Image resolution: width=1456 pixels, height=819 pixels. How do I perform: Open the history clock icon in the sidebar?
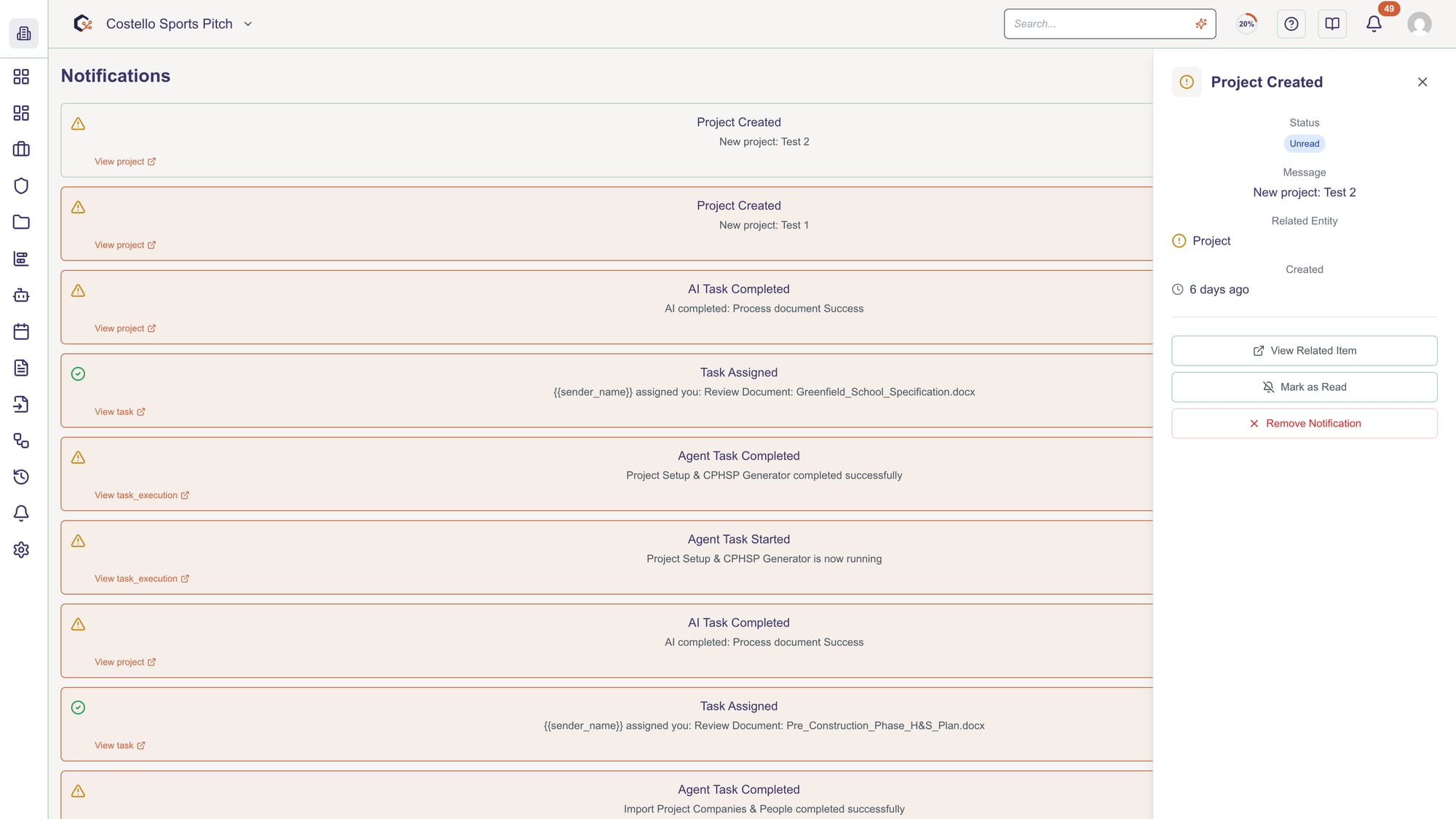click(21, 477)
